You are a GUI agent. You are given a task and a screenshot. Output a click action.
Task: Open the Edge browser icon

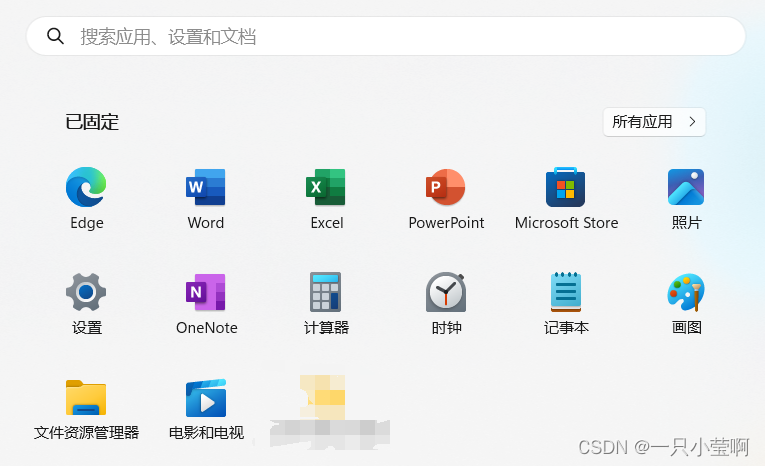click(x=86, y=187)
